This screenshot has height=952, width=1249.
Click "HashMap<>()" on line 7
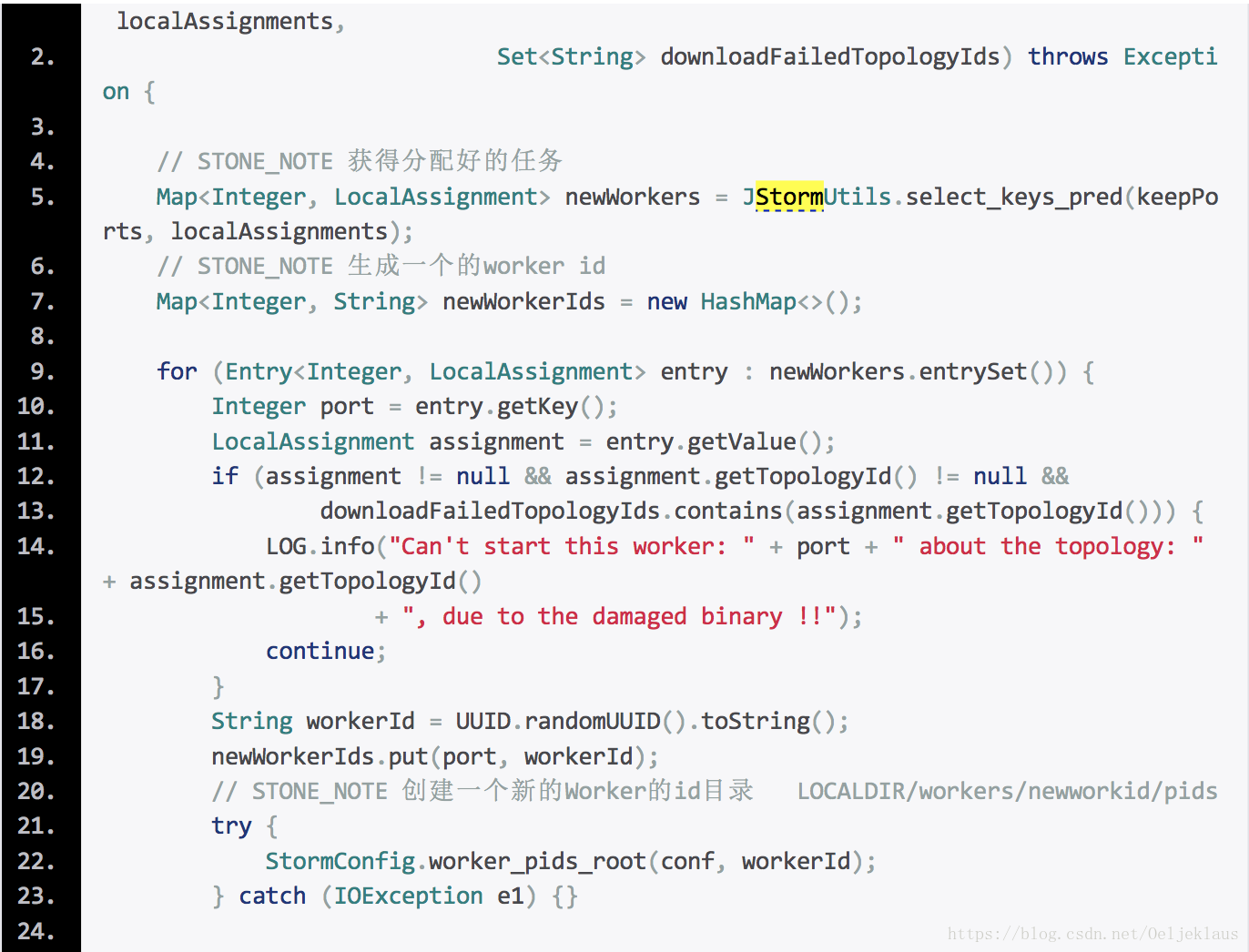776,301
